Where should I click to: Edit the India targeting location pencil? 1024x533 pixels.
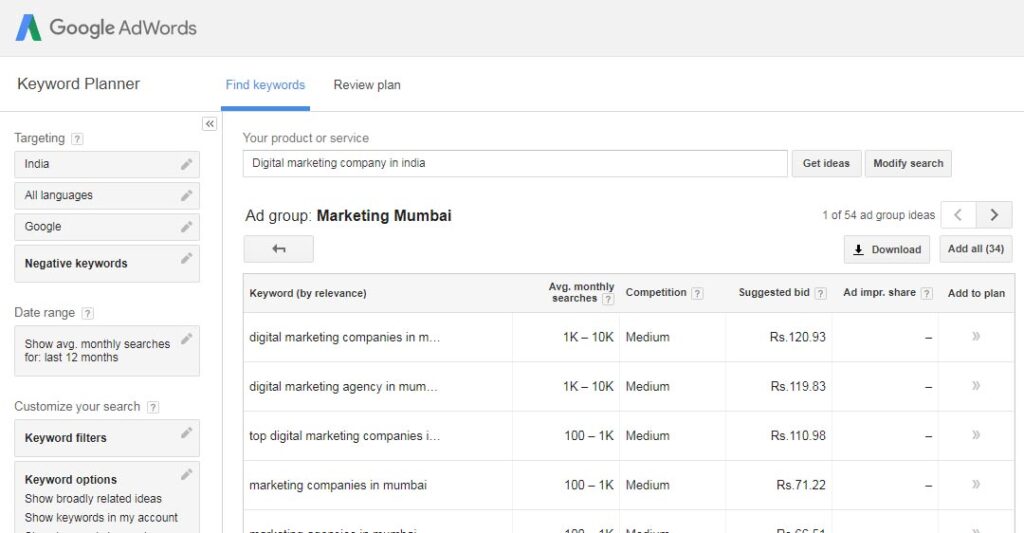pos(187,164)
